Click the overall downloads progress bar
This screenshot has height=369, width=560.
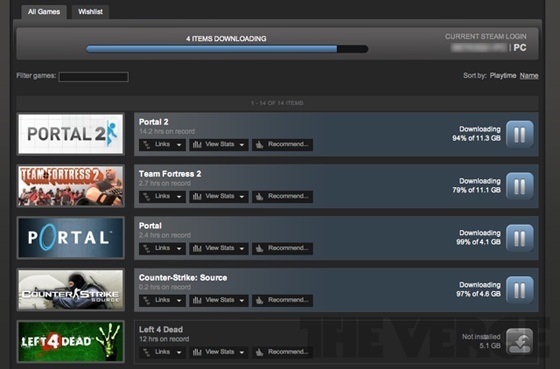pos(227,49)
